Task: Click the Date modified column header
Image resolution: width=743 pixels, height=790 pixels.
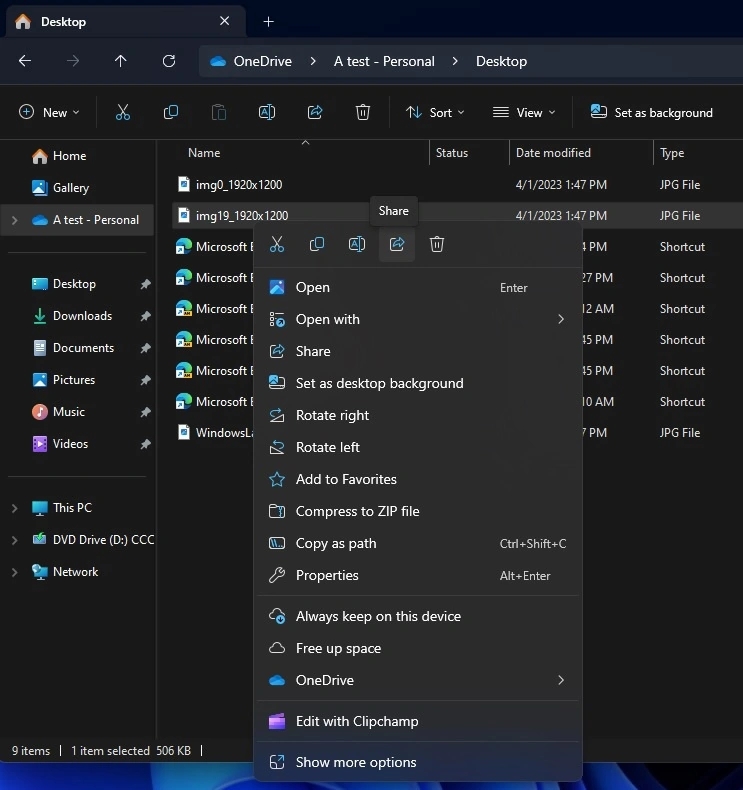Action: click(553, 153)
